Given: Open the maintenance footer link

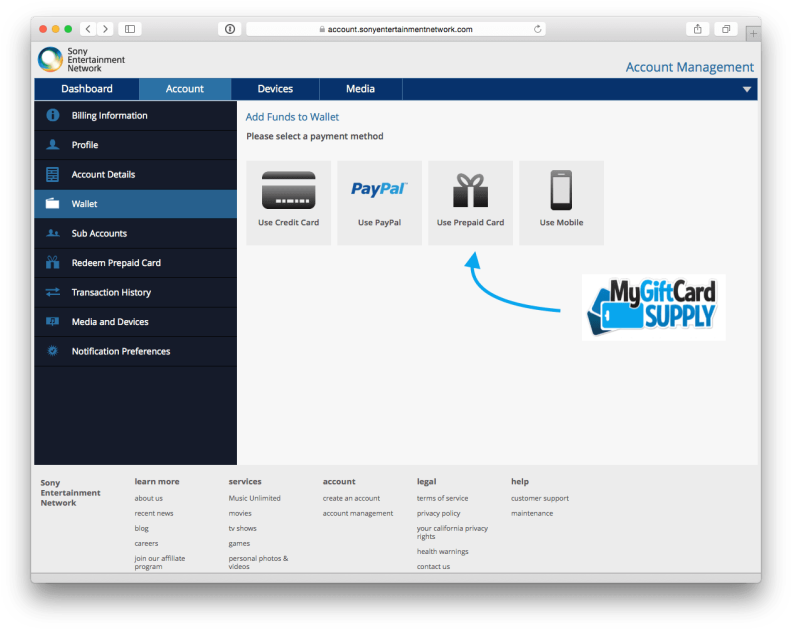Looking at the screenshot, I should [x=532, y=513].
